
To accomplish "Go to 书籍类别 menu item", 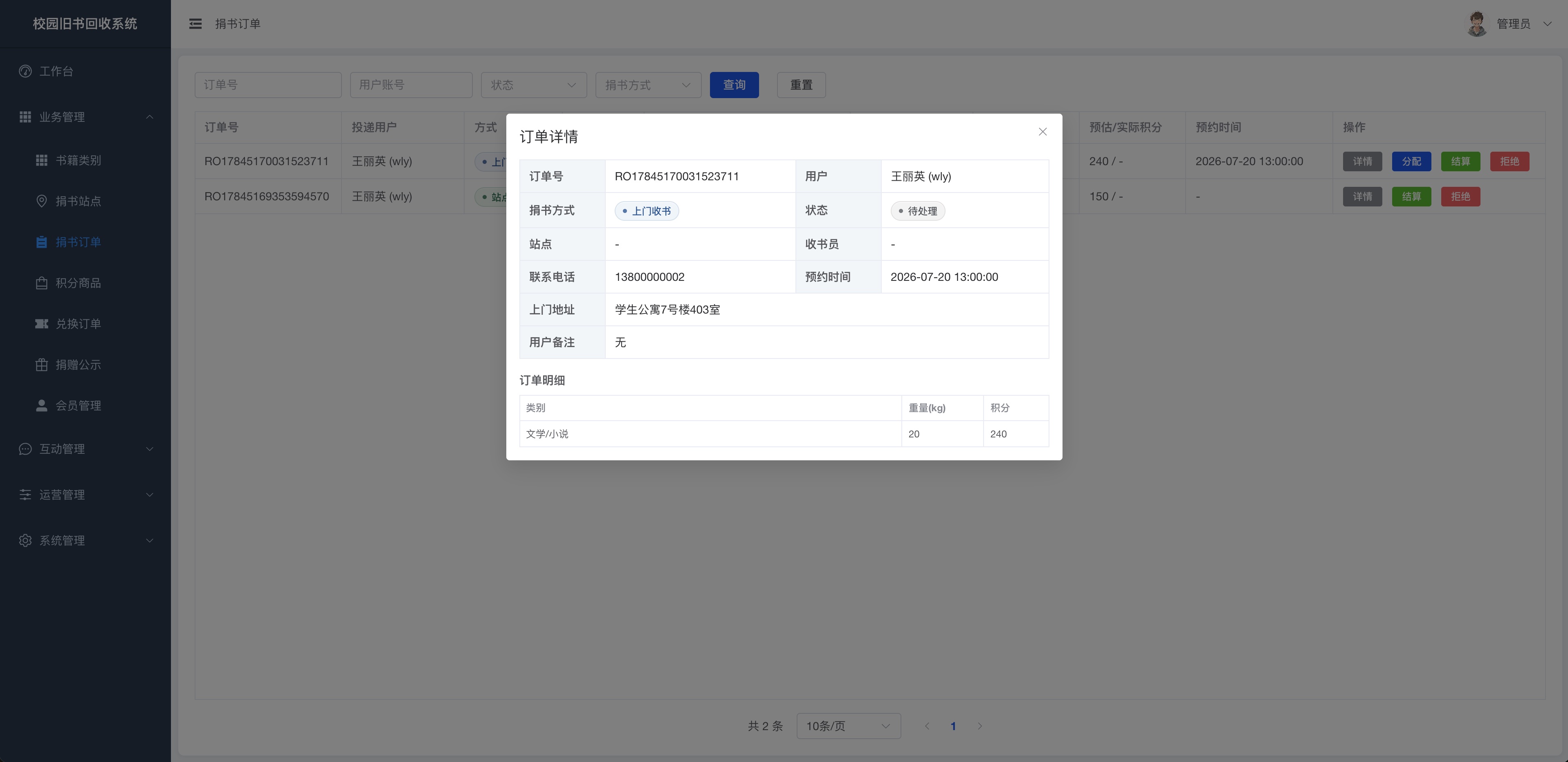I will coord(85,160).
